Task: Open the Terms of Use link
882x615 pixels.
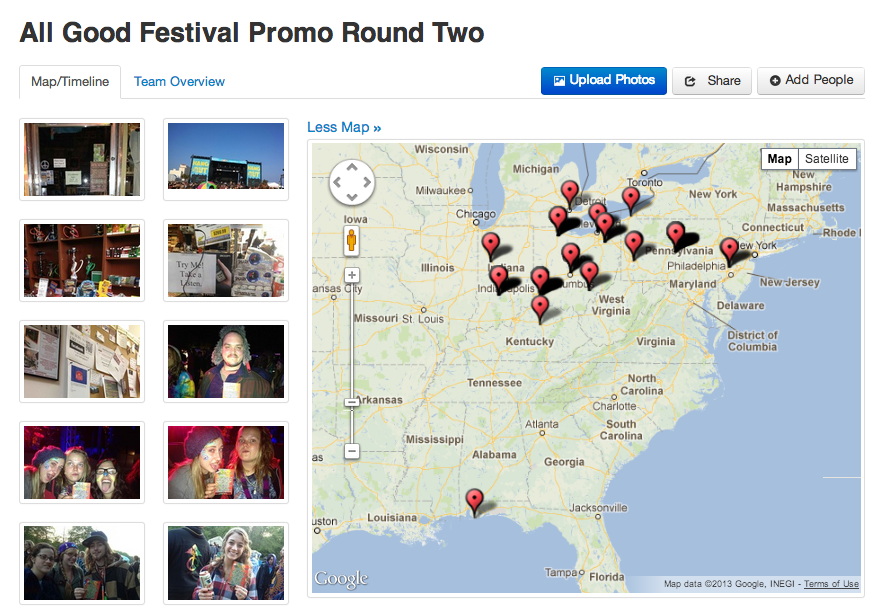Action: coord(831,583)
